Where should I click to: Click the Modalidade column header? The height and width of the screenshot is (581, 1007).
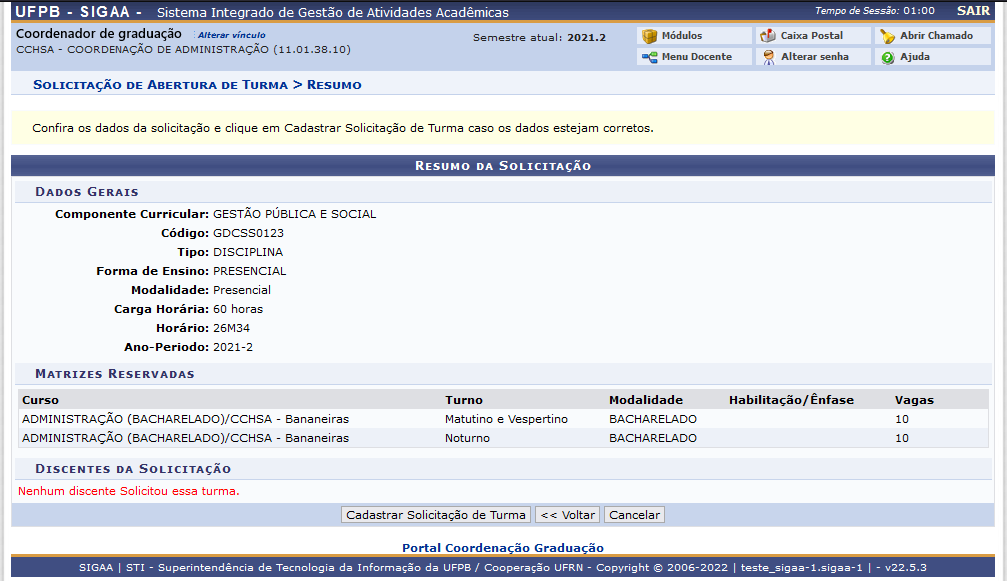(x=645, y=400)
